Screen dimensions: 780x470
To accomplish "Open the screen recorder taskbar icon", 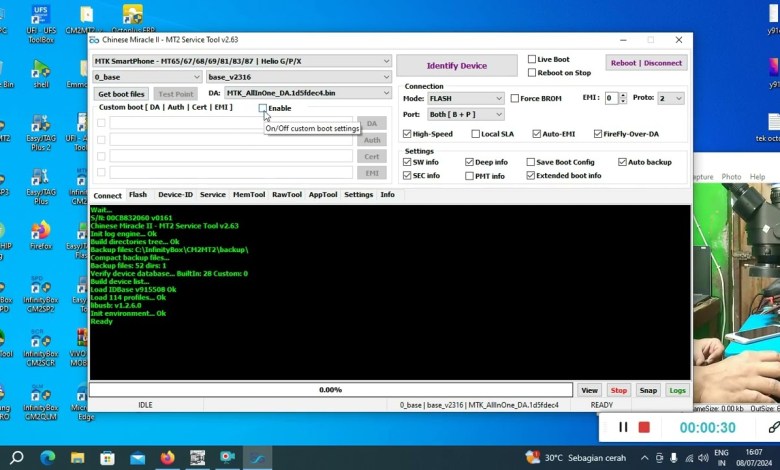I will pyautogui.click(x=227, y=457).
